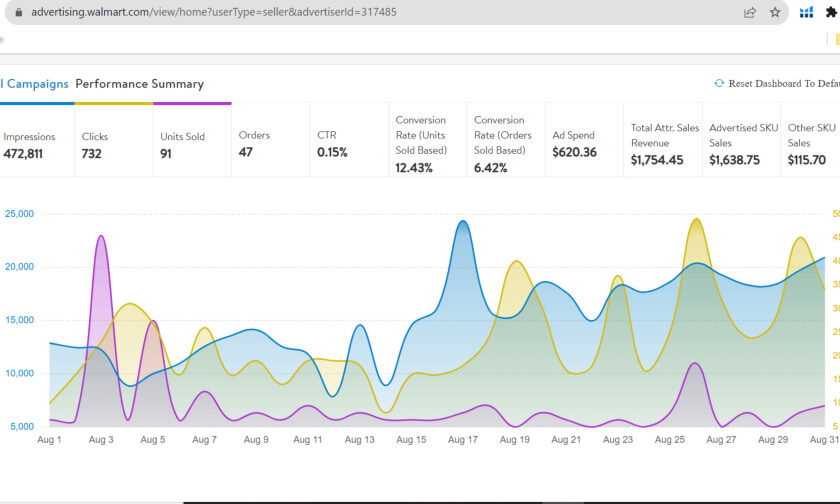Click the Aug 17 impressions peak on chart
The height and width of the screenshot is (504, 840).
(462, 222)
